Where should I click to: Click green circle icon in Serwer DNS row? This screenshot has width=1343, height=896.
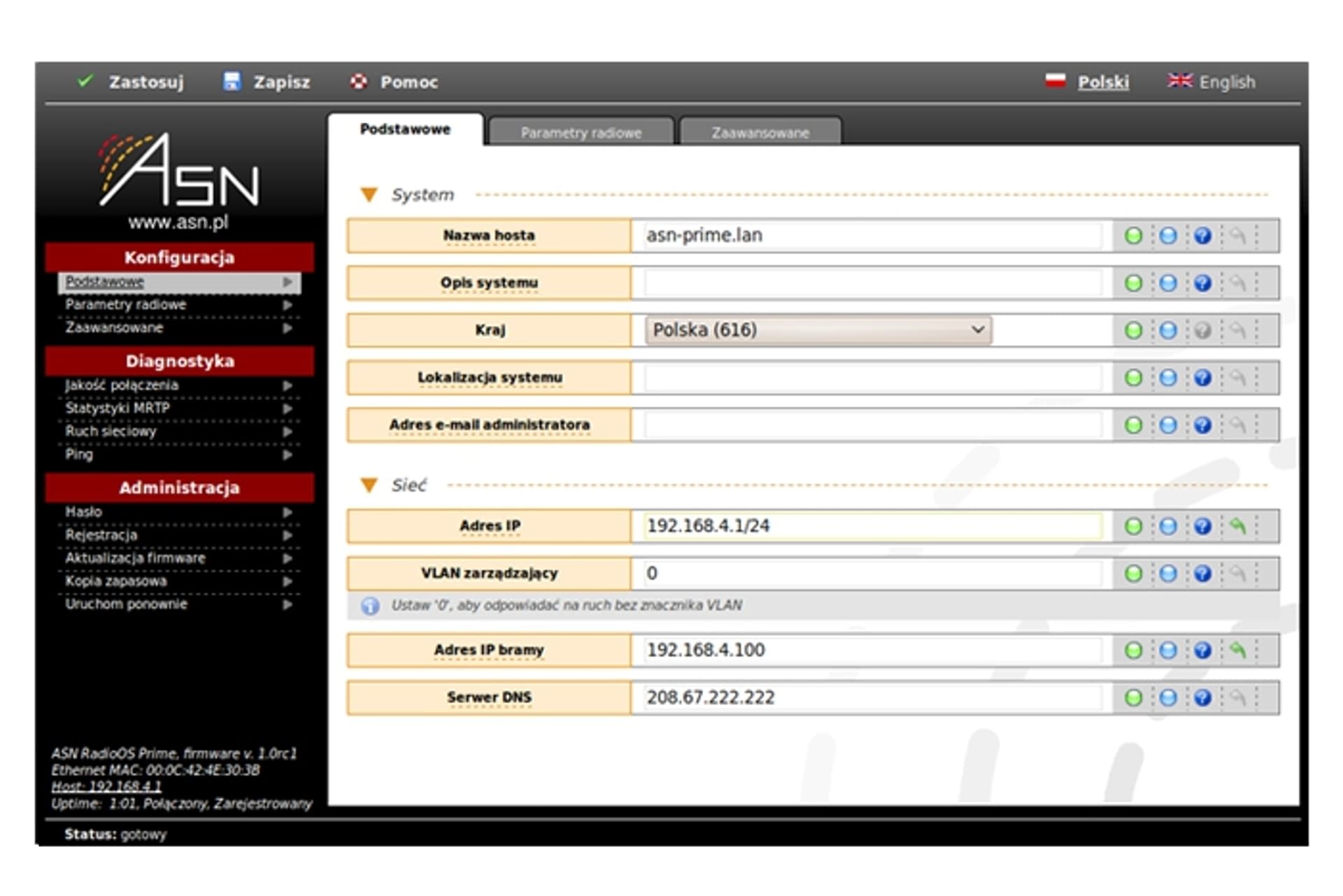(x=1133, y=697)
